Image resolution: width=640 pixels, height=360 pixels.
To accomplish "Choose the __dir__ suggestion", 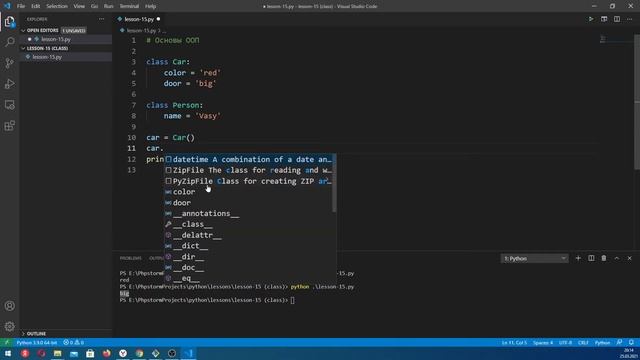I will 249,257.
